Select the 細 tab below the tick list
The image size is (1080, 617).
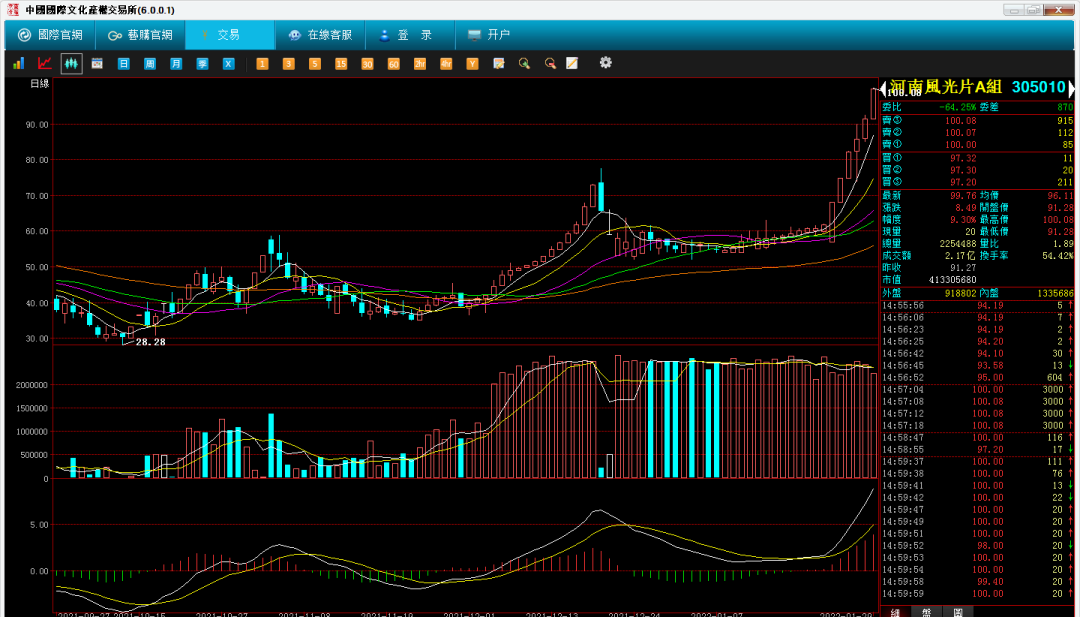[895, 612]
